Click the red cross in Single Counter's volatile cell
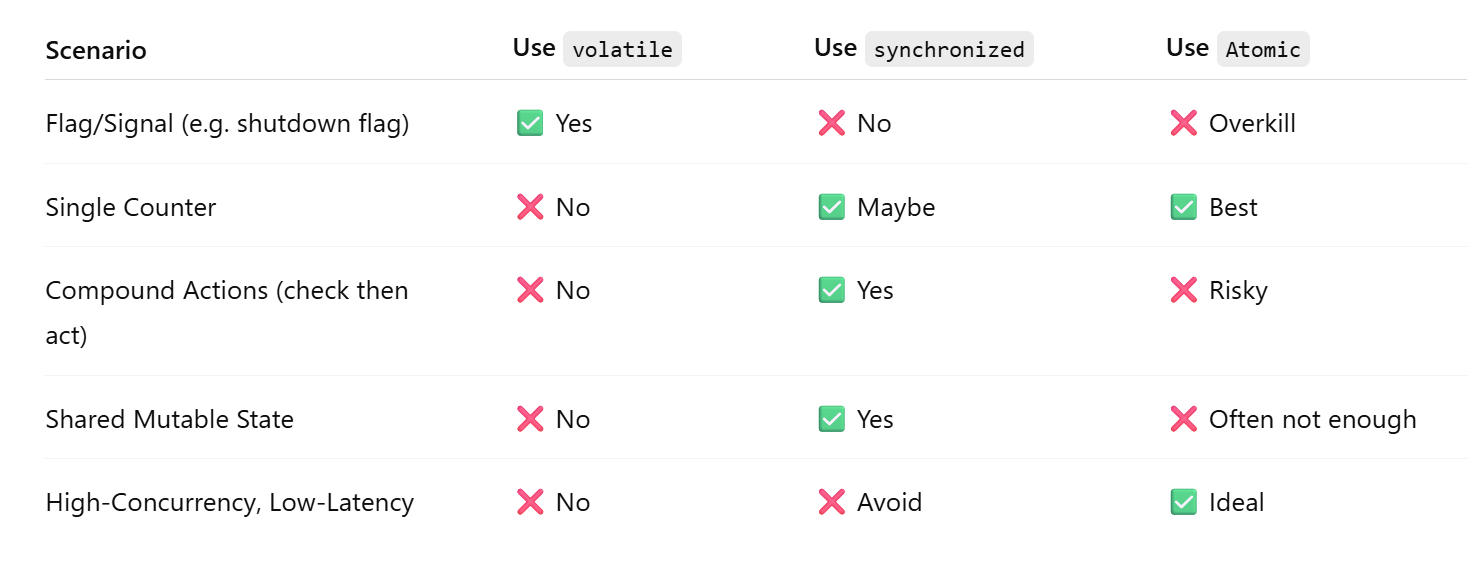Image resolution: width=1467 pixels, height=571 pixels. [x=530, y=207]
